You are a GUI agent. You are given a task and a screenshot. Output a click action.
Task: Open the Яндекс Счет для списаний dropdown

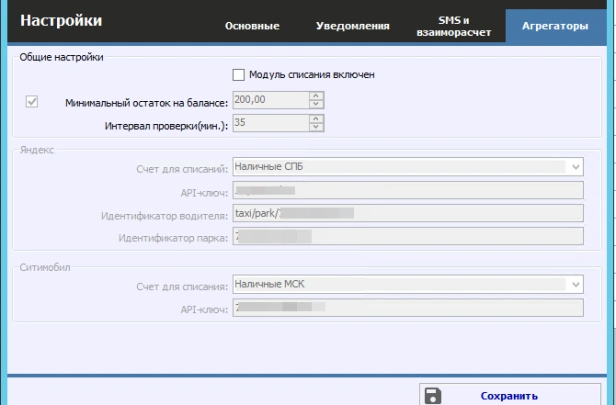coord(576,167)
